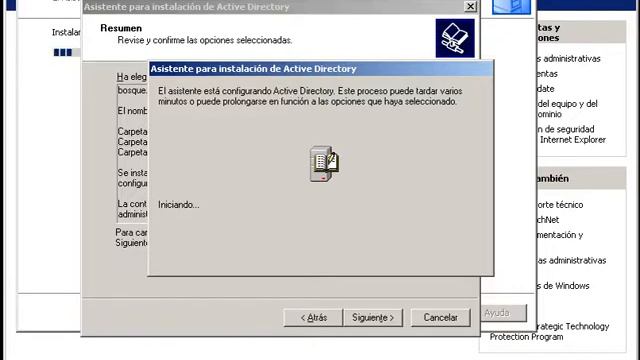Click 'mentación y' link in side panel

(560, 235)
